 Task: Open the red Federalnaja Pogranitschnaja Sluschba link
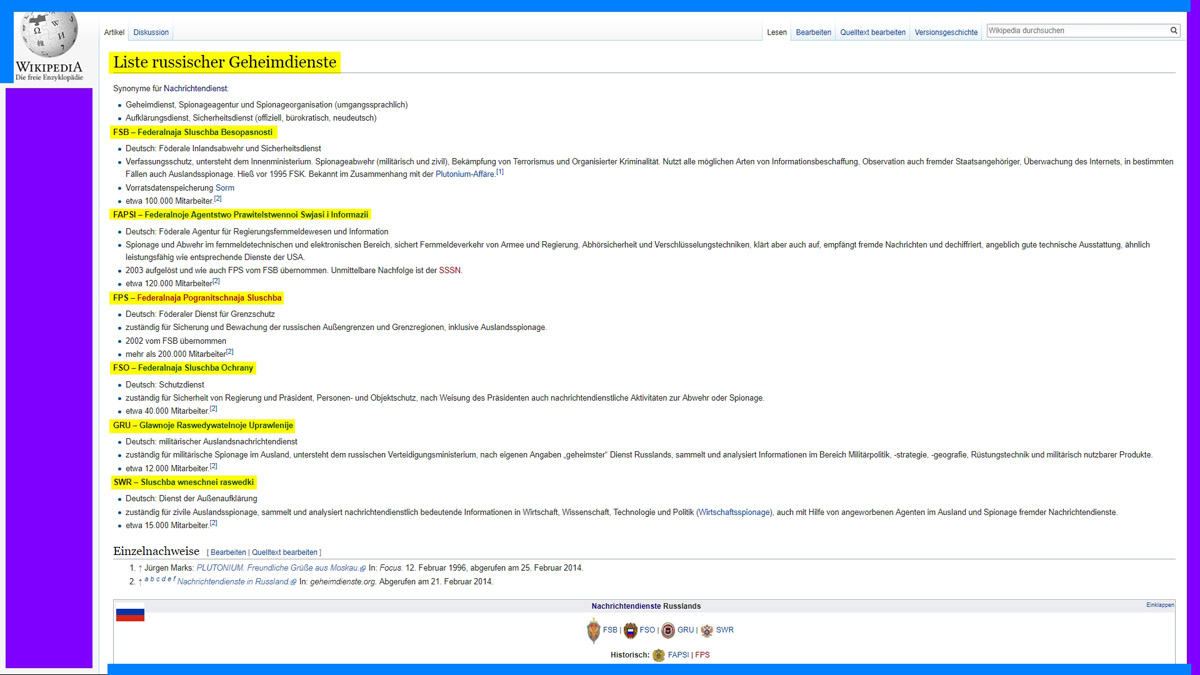[209, 298]
